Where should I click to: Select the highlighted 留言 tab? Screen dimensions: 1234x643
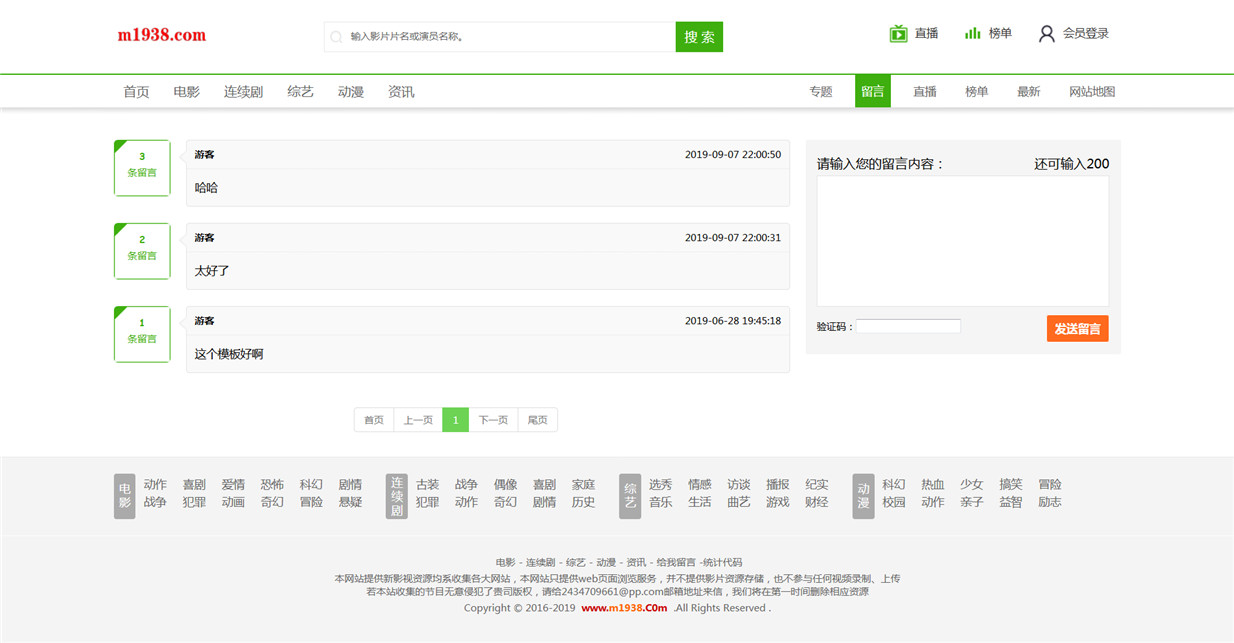point(873,91)
